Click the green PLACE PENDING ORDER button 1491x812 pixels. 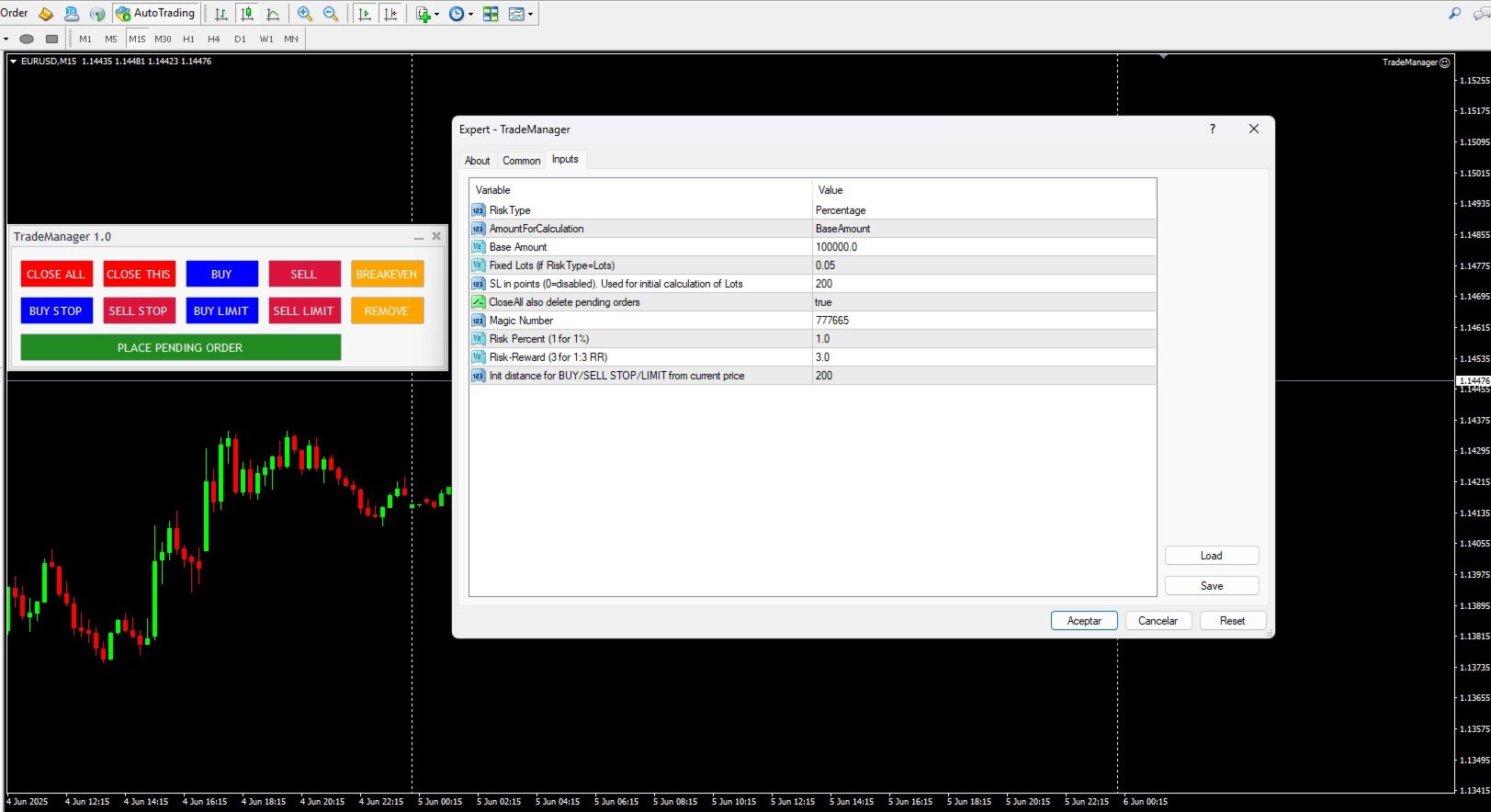[x=180, y=347]
